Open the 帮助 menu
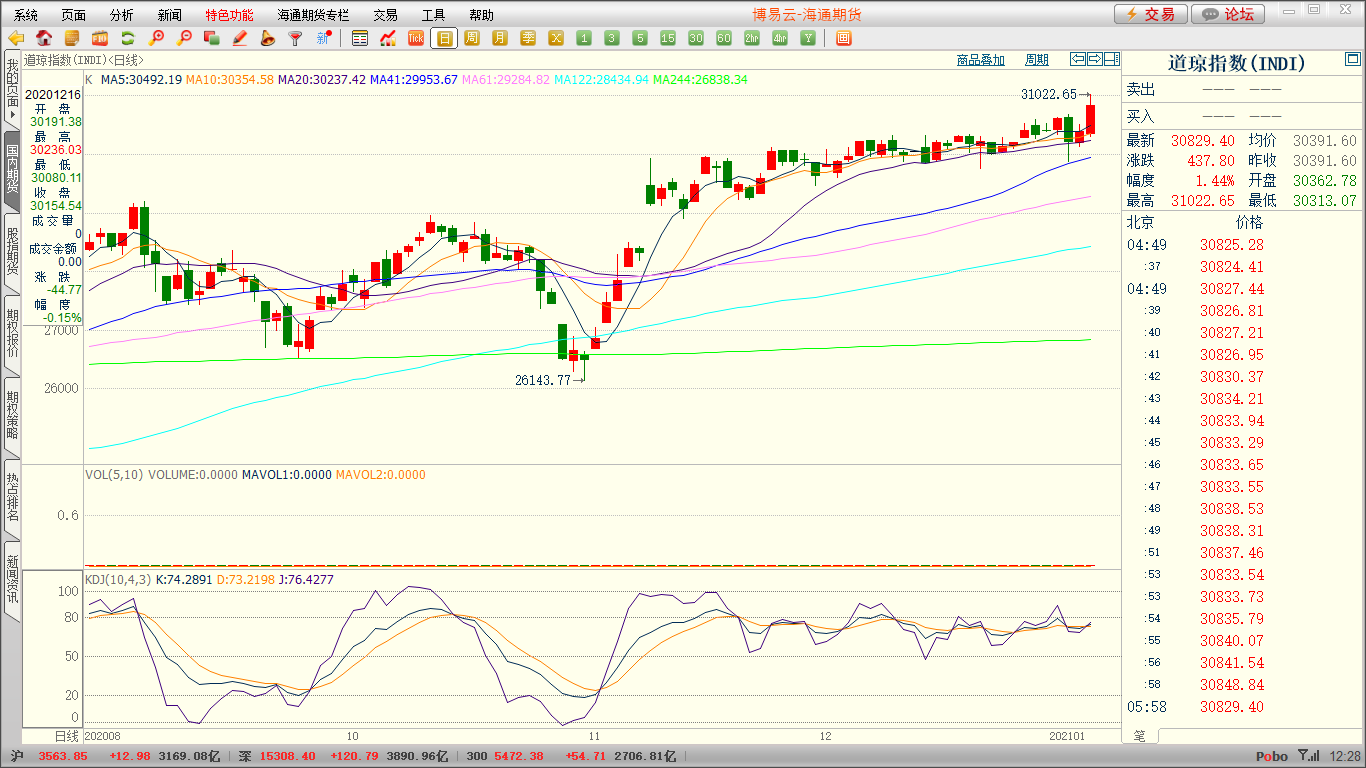 coord(482,15)
